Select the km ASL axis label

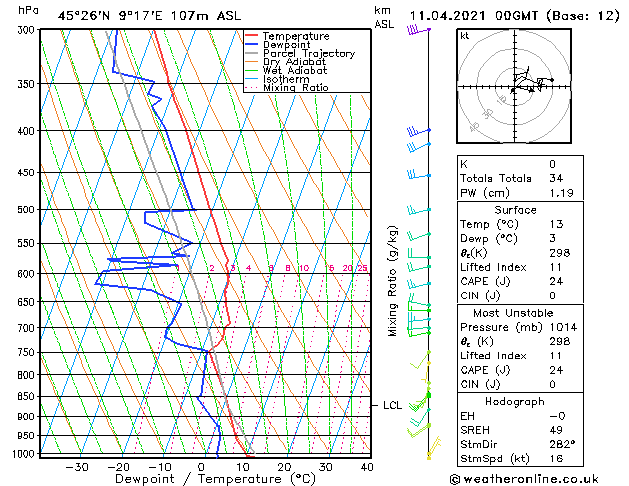(x=384, y=17)
